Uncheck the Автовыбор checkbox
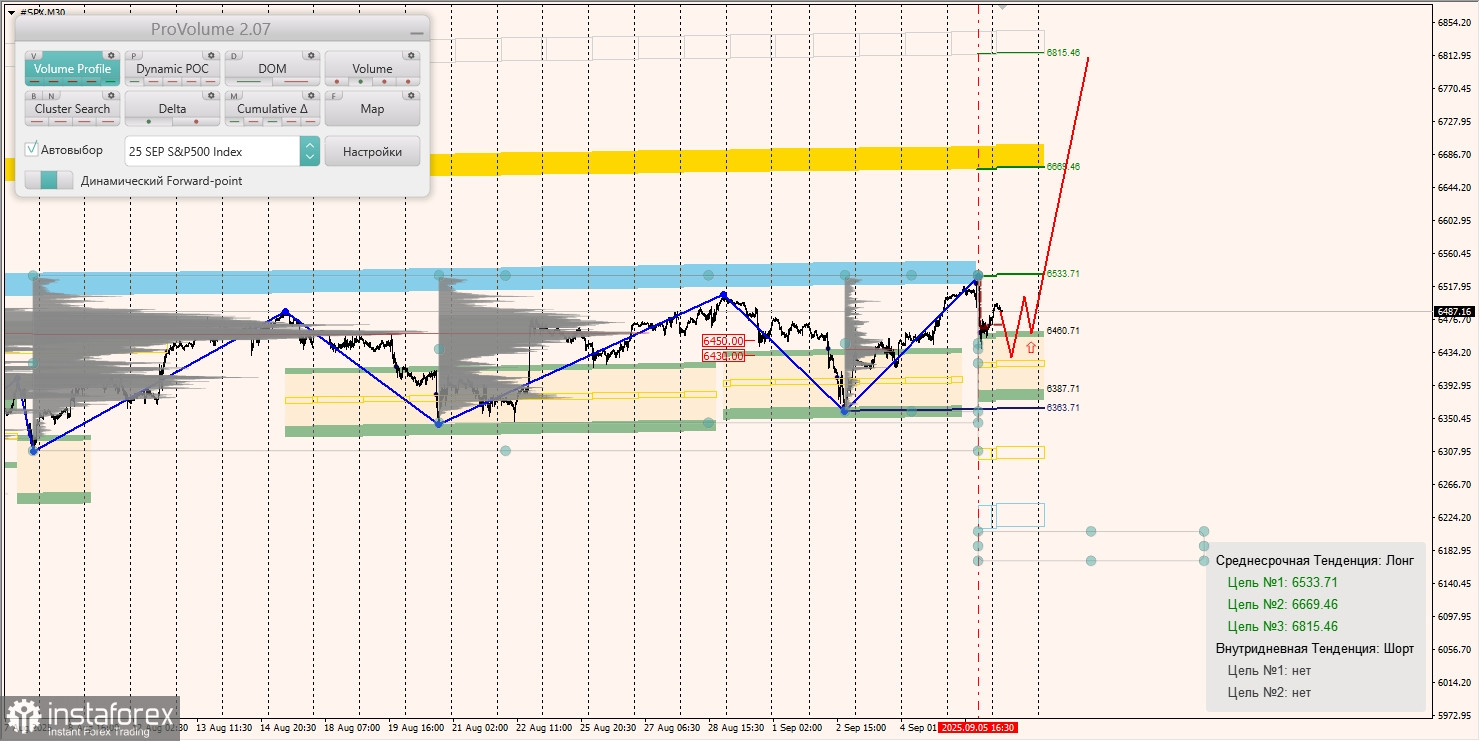The image size is (1480, 741). point(32,149)
